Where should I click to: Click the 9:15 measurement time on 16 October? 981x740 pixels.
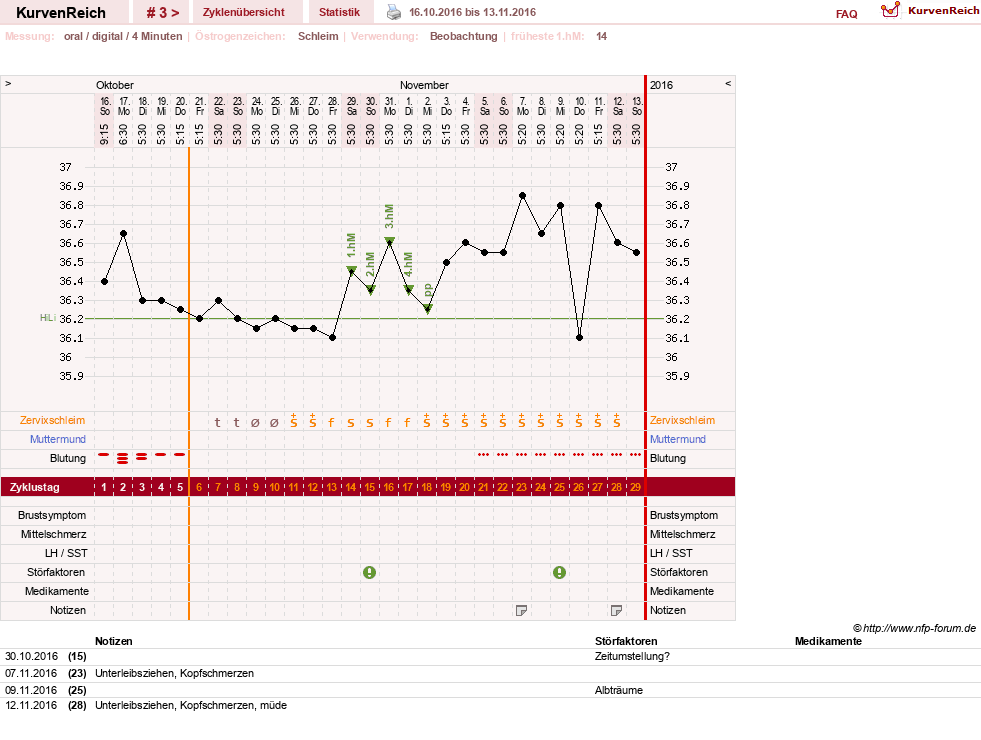(x=104, y=134)
